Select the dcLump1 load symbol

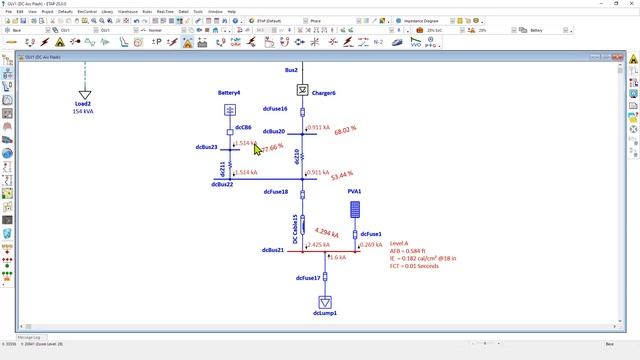coord(325,302)
